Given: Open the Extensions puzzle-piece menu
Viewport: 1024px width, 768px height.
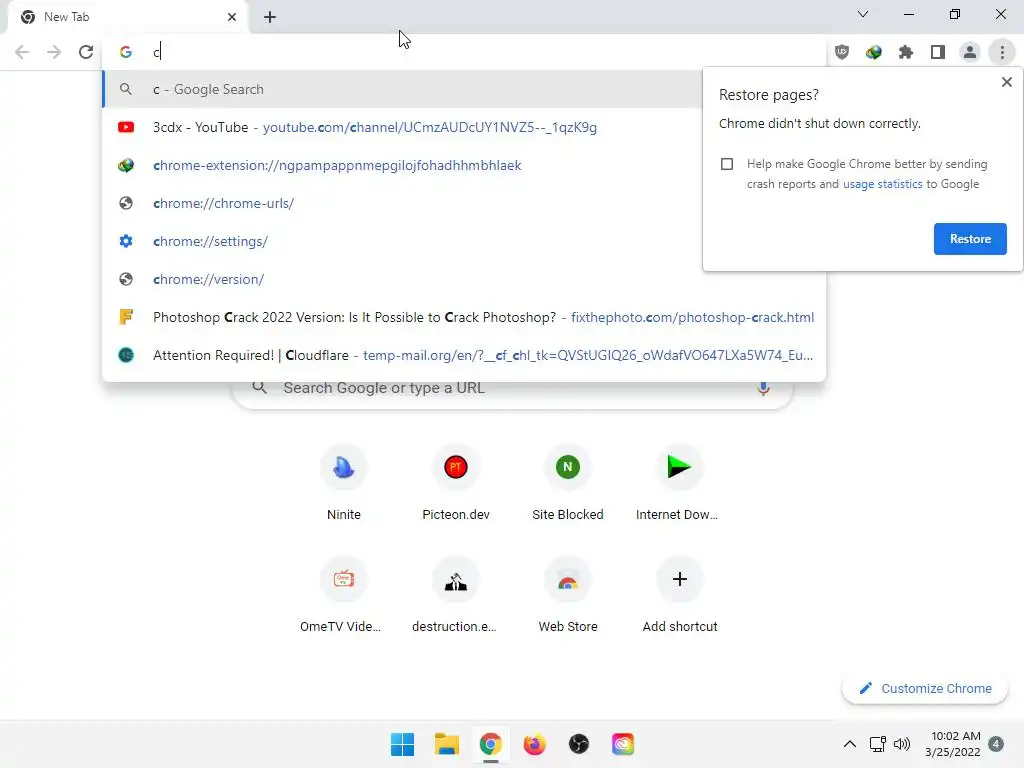Looking at the screenshot, I should pyautogui.click(x=906, y=52).
